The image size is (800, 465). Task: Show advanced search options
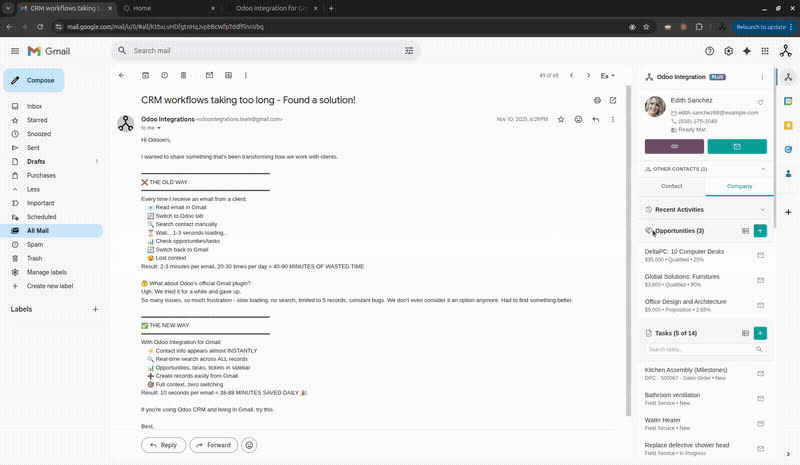click(x=409, y=51)
